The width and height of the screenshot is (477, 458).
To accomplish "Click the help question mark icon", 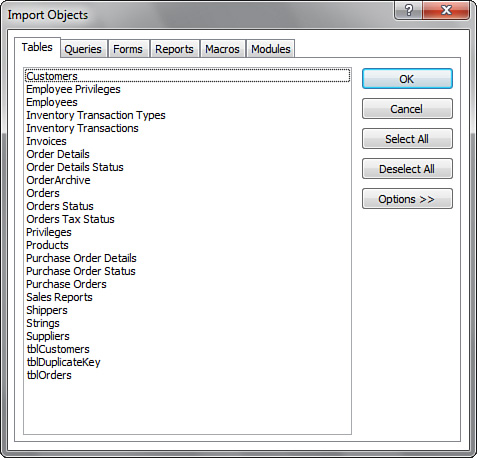I will coord(408,10).
